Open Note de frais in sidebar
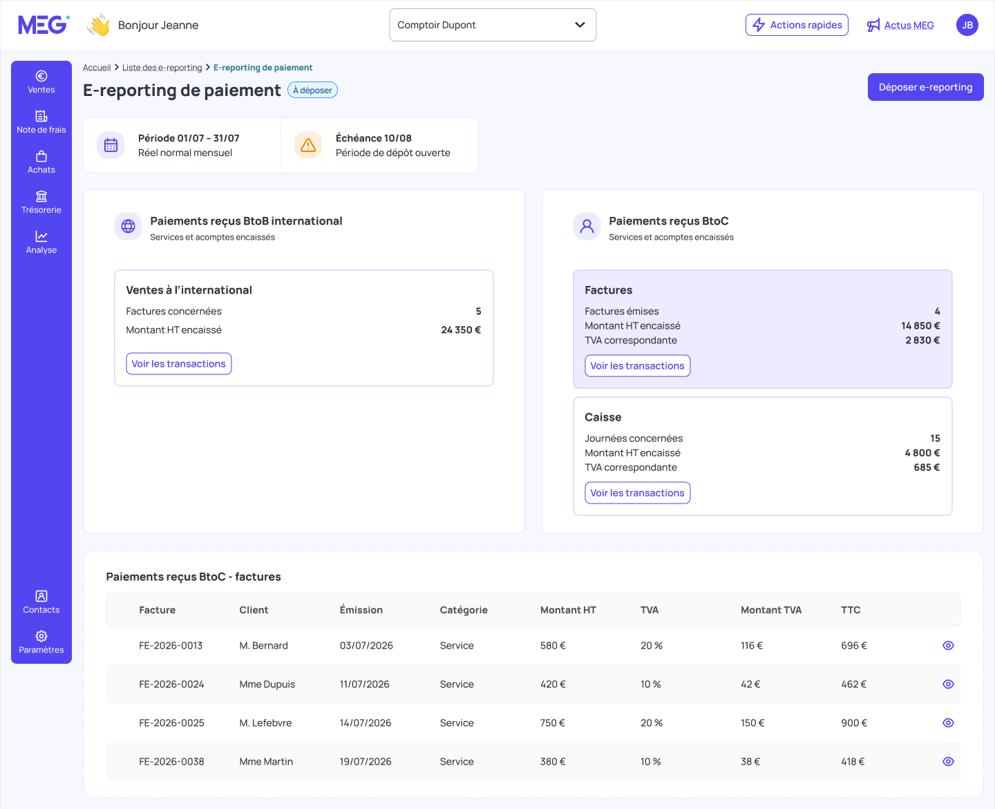The height and width of the screenshot is (809, 995). (x=41, y=122)
